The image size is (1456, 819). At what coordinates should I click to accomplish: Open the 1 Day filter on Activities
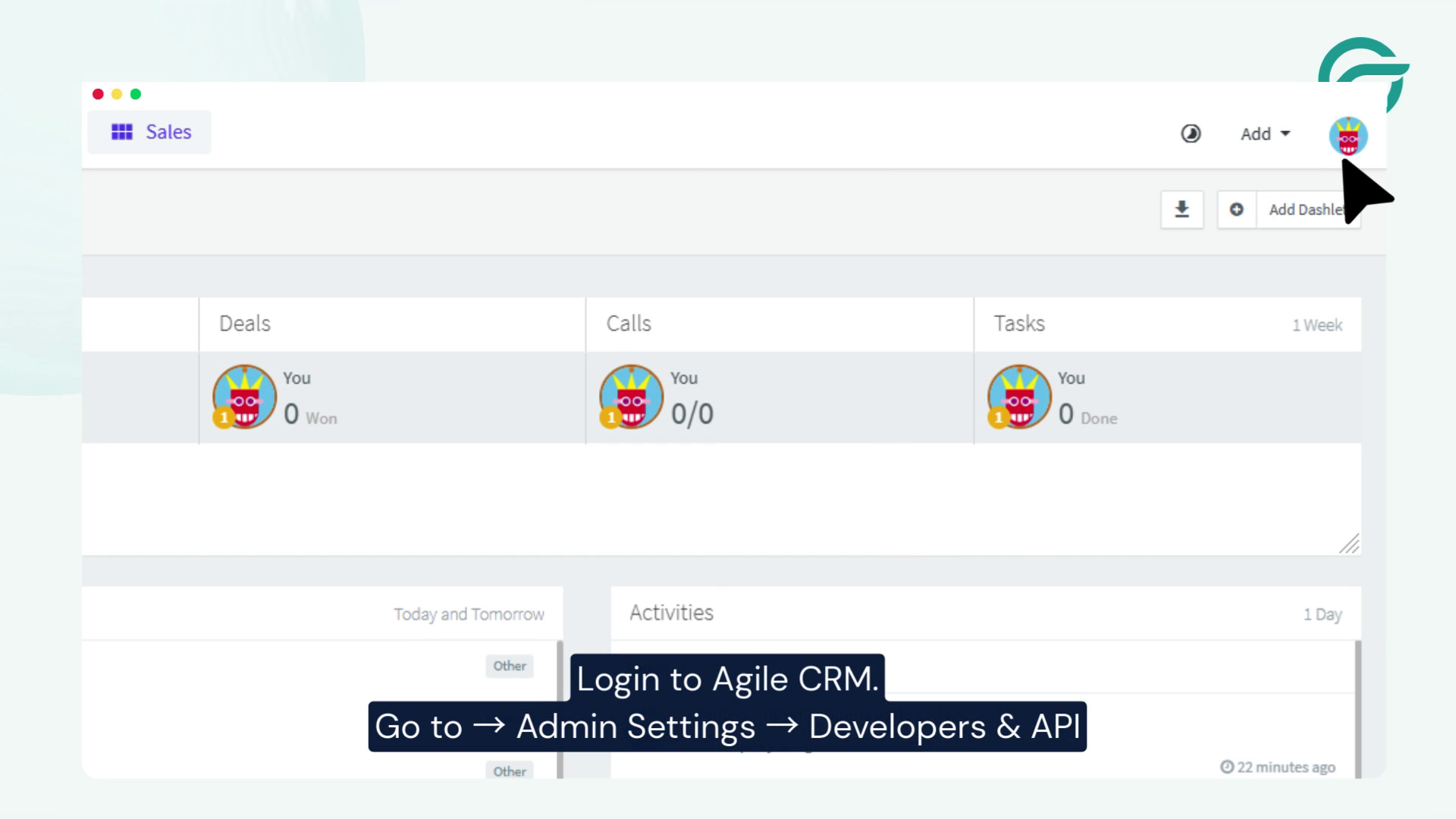click(1323, 614)
